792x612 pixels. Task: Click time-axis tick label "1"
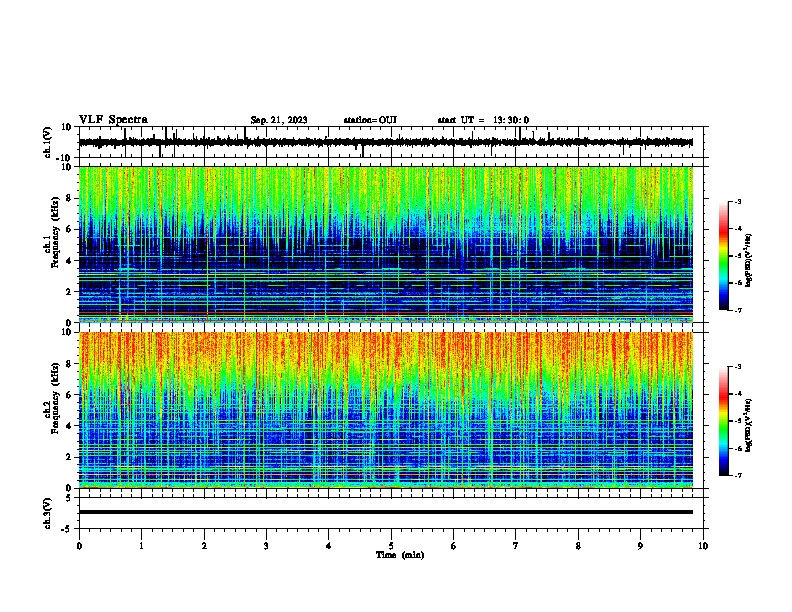(141, 546)
